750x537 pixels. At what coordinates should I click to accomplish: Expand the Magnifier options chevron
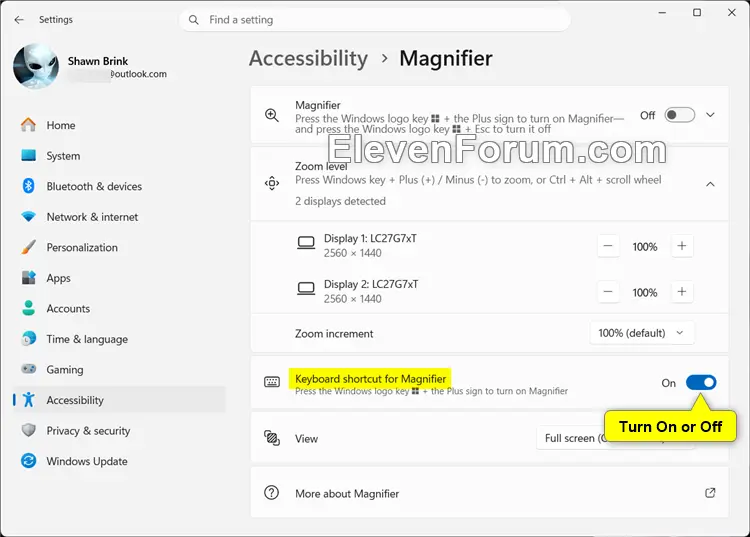710,115
